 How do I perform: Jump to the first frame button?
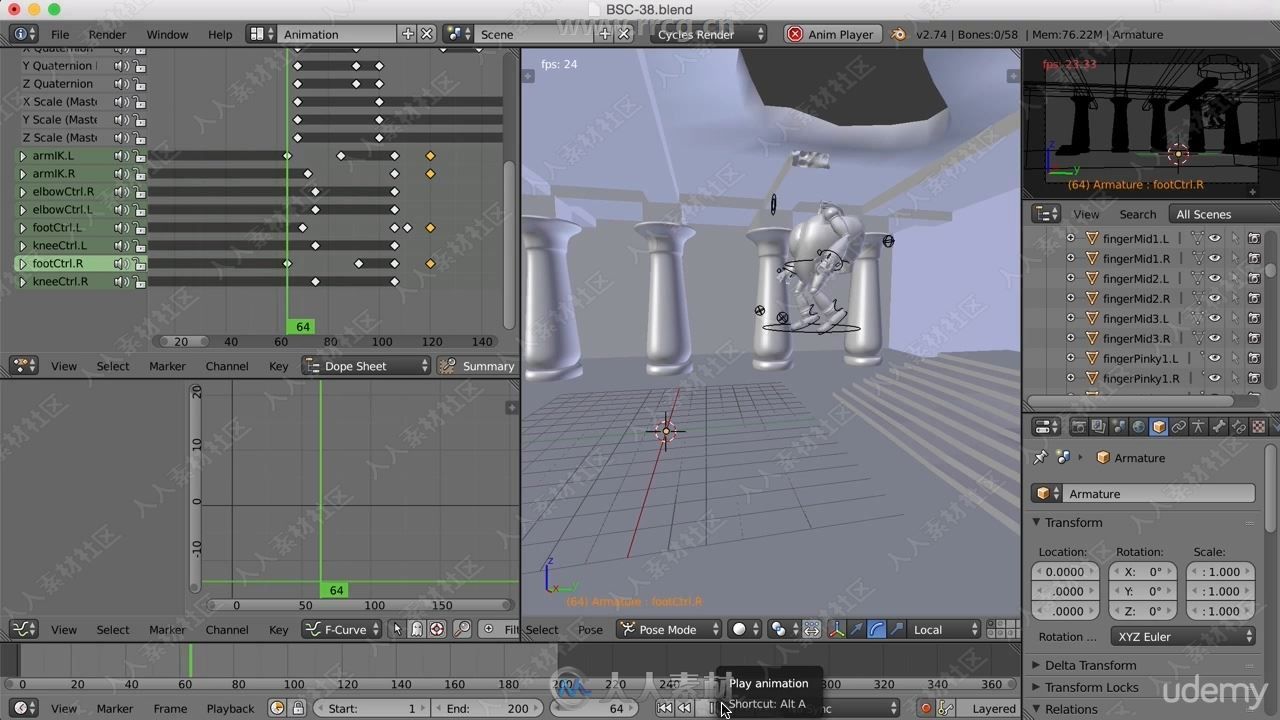(x=664, y=708)
